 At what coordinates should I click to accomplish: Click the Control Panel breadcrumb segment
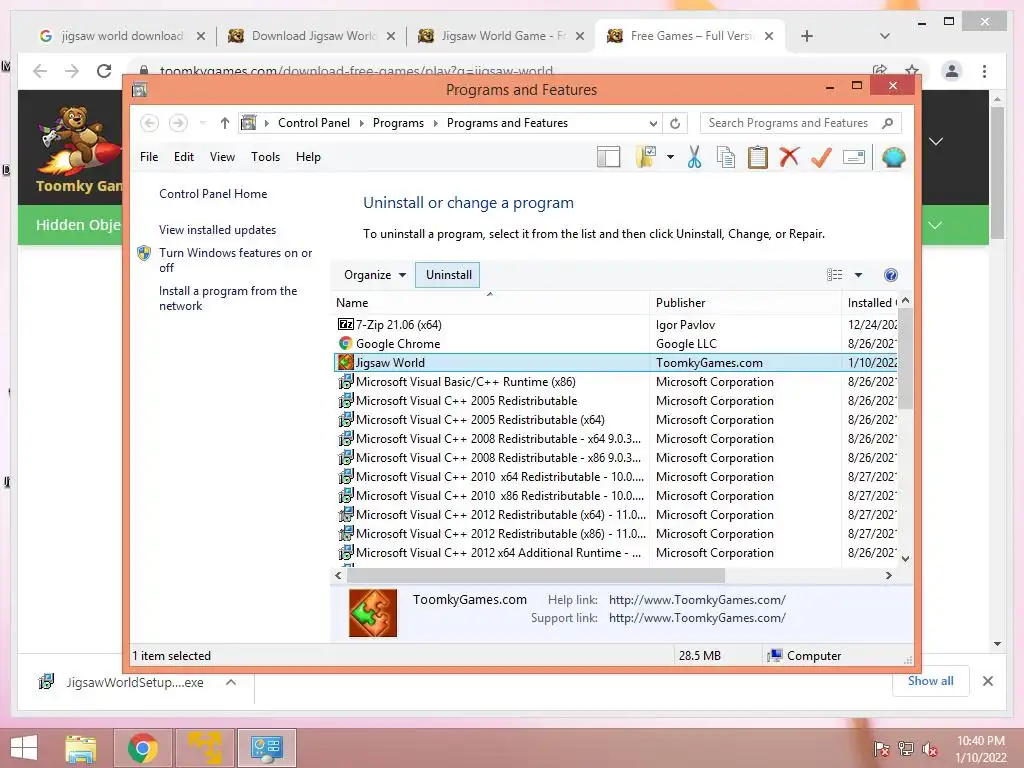[x=313, y=123]
